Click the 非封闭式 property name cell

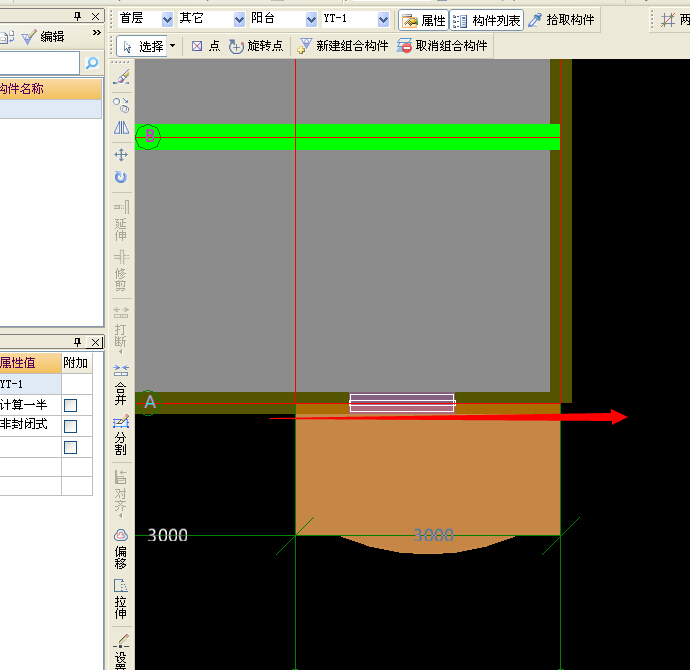pyautogui.click(x=30, y=425)
